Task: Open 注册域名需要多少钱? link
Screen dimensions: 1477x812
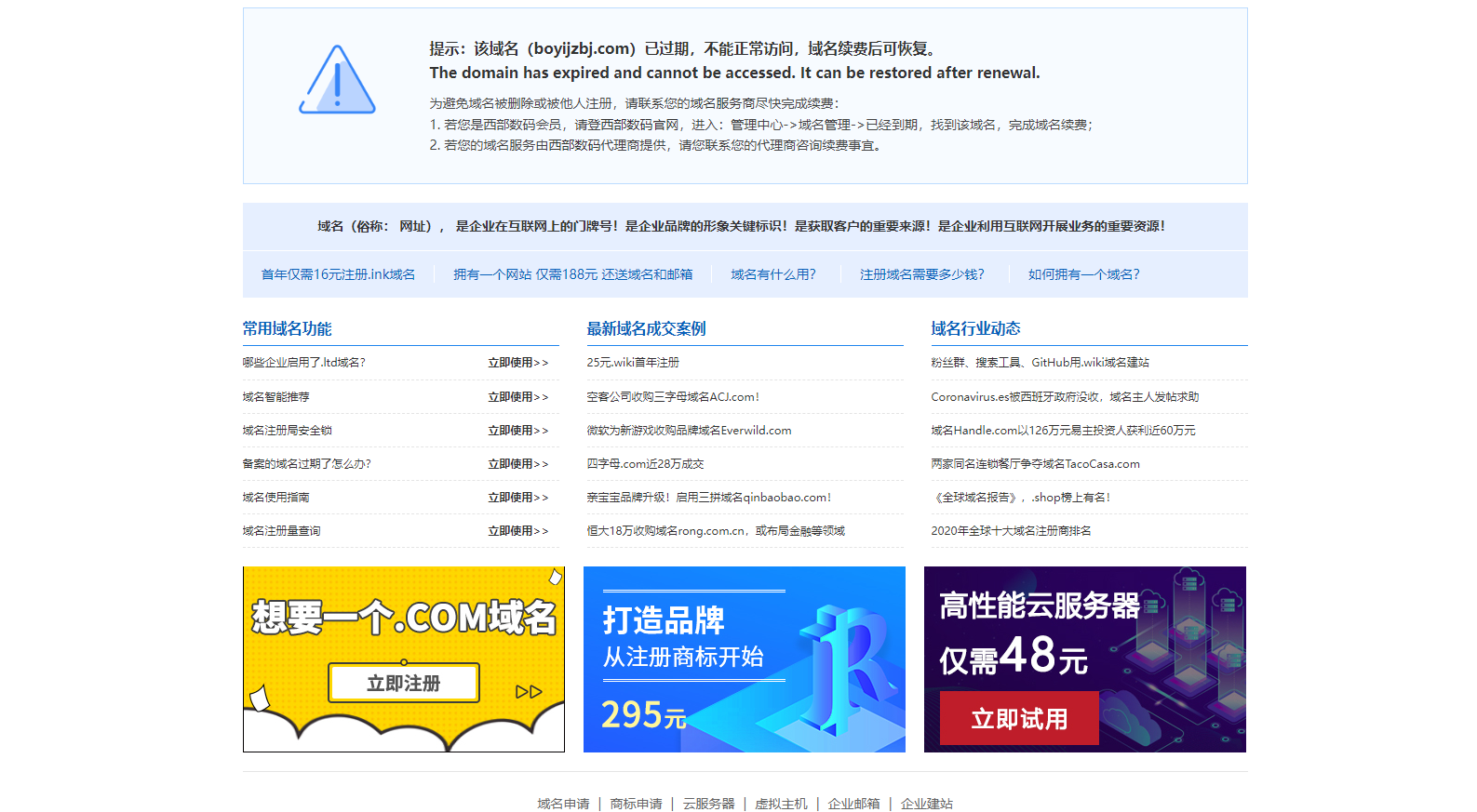Action: click(921, 274)
